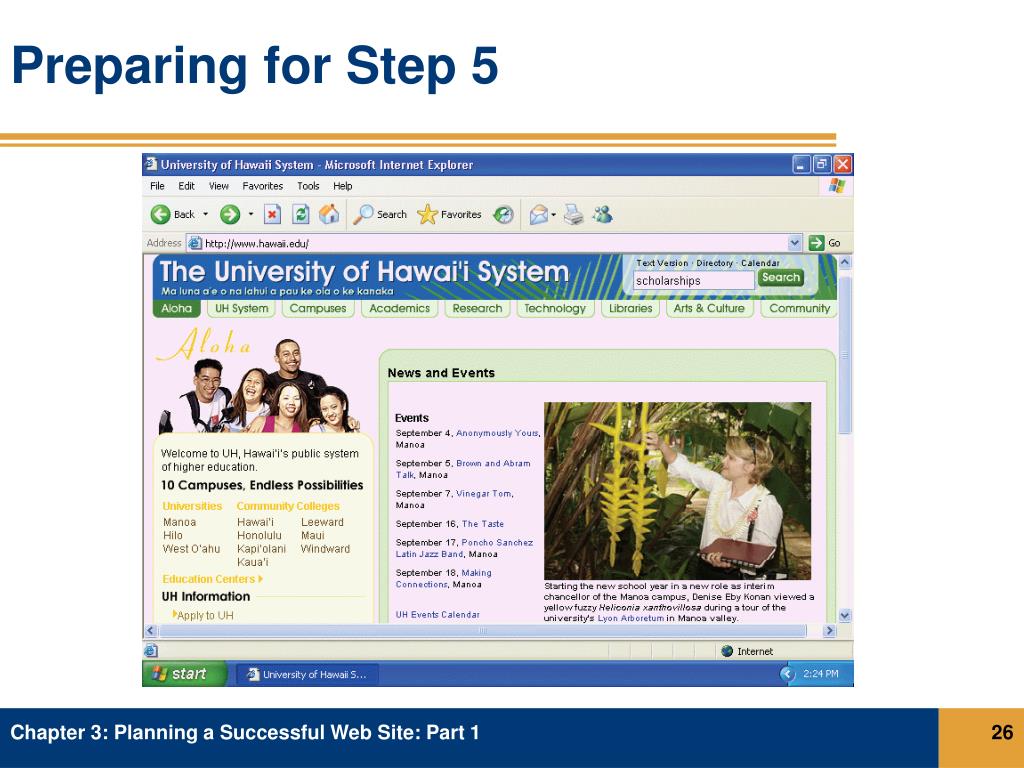Open the Tools menu

[308, 186]
